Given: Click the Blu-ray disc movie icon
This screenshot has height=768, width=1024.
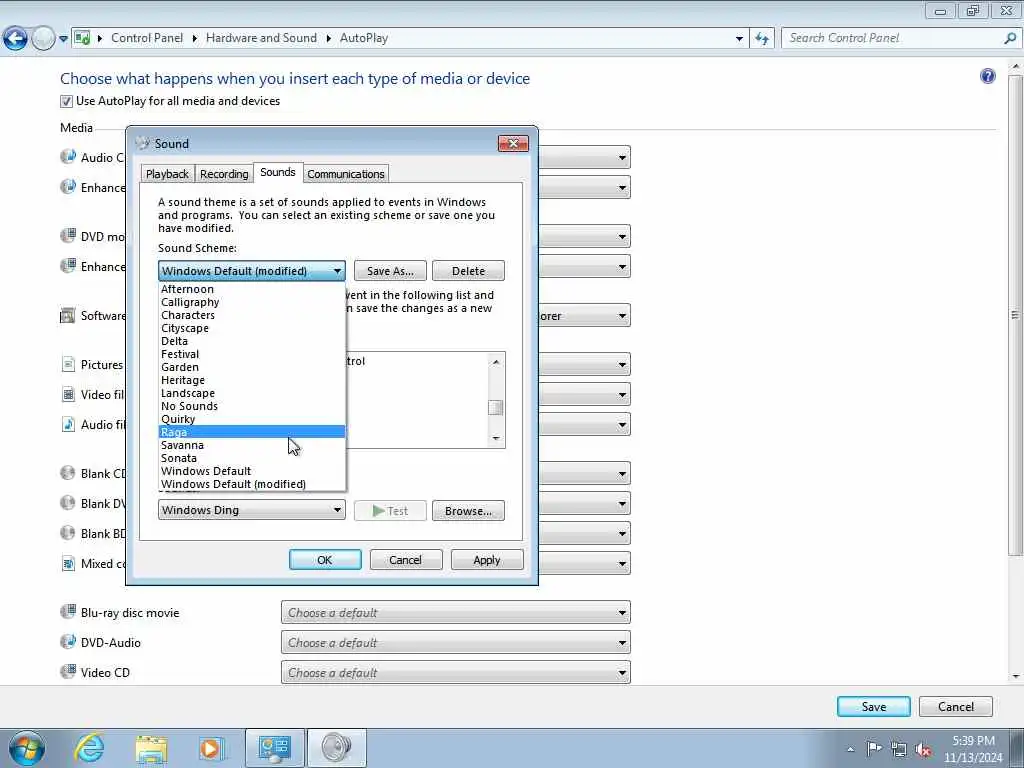Looking at the screenshot, I should (x=68, y=612).
